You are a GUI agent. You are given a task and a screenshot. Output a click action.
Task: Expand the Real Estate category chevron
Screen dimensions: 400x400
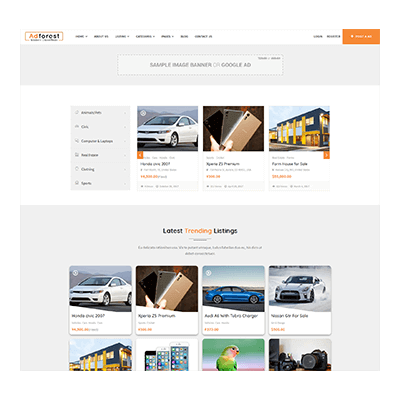pyautogui.click(x=125, y=155)
